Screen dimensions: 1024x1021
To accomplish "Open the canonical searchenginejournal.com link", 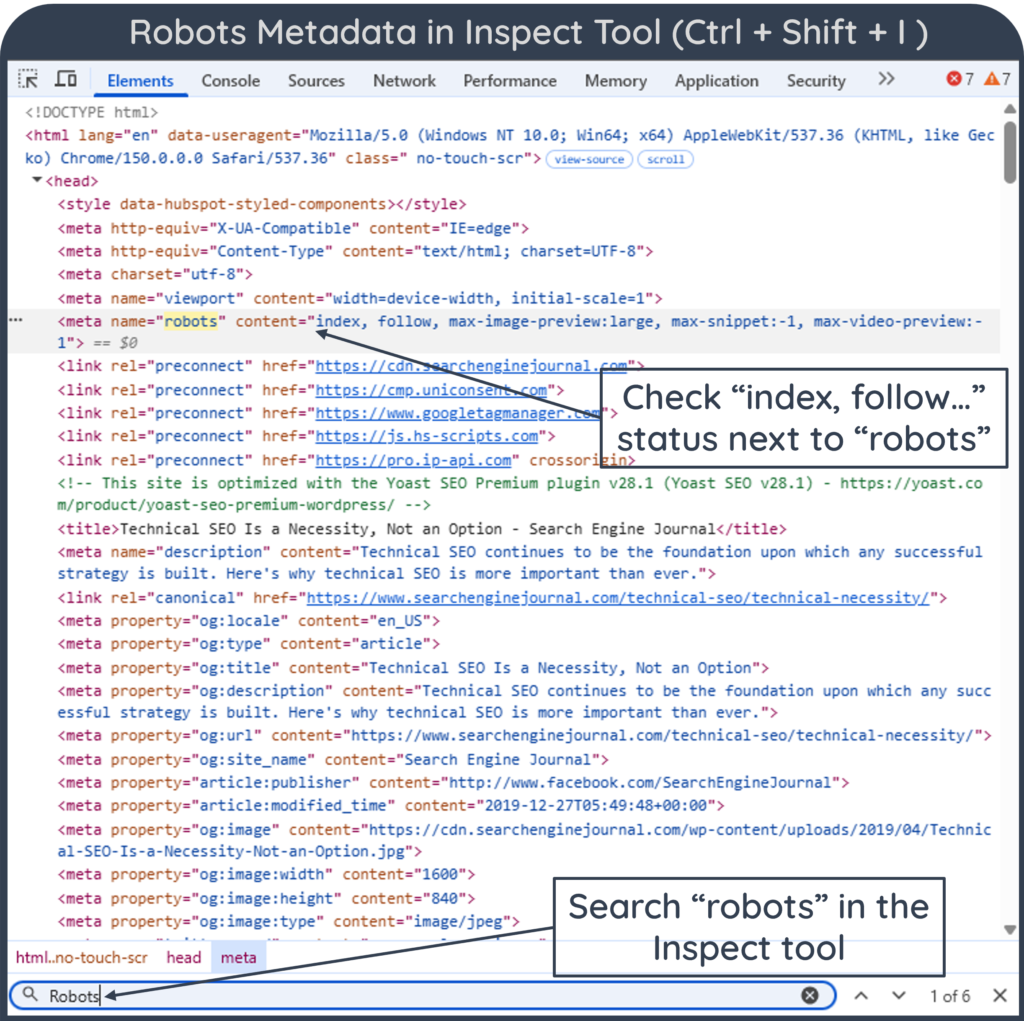I will pos(618,598).
